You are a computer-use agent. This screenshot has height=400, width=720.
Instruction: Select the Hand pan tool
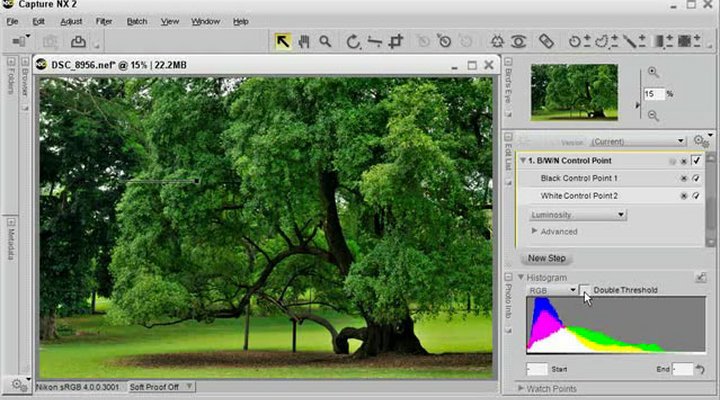[x=304, y=42]
